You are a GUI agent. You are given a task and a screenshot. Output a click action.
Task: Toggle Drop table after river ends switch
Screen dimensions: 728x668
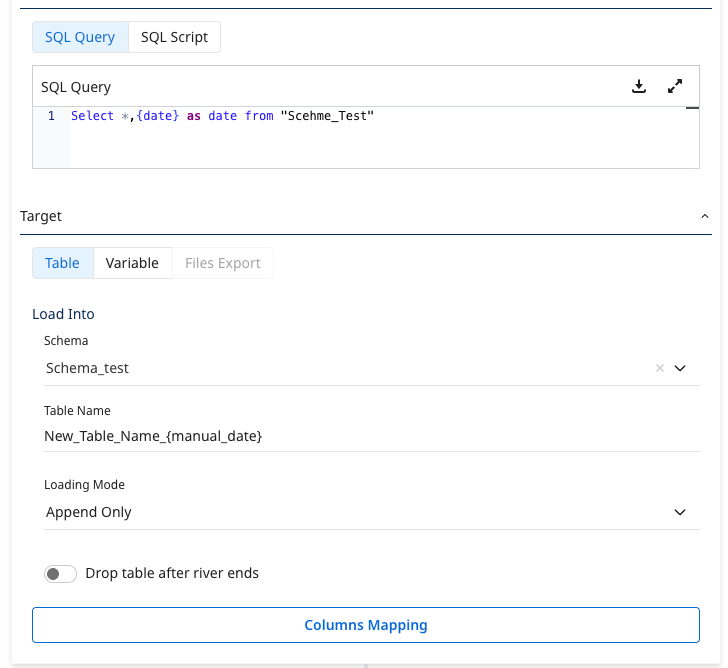point(60,574)
